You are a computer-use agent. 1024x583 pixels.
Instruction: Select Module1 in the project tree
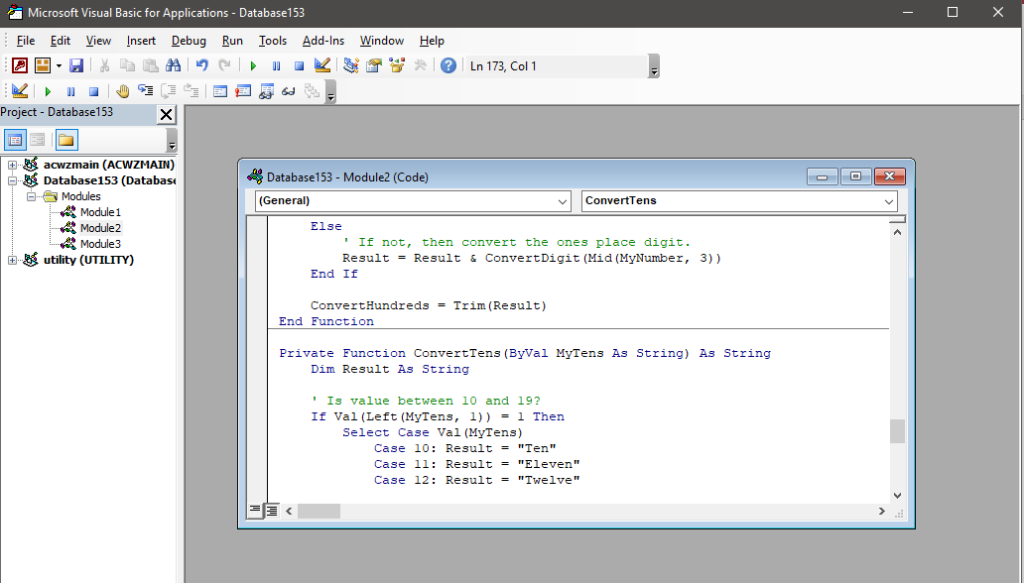click(x=100, y=212)
